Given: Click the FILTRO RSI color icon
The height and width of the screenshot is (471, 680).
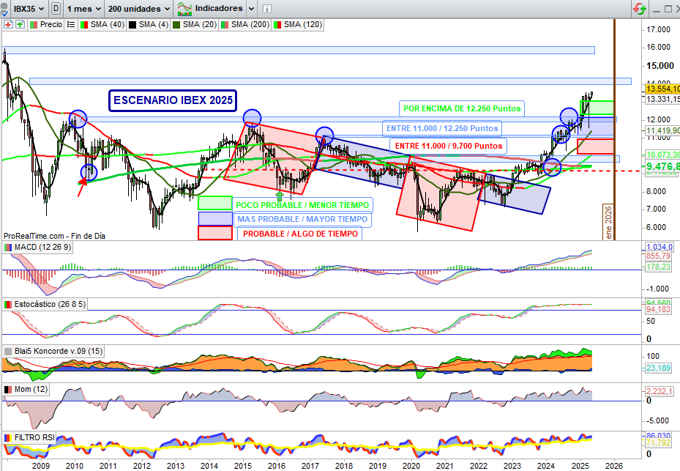Looking at the screenshot, I should 8,438.
